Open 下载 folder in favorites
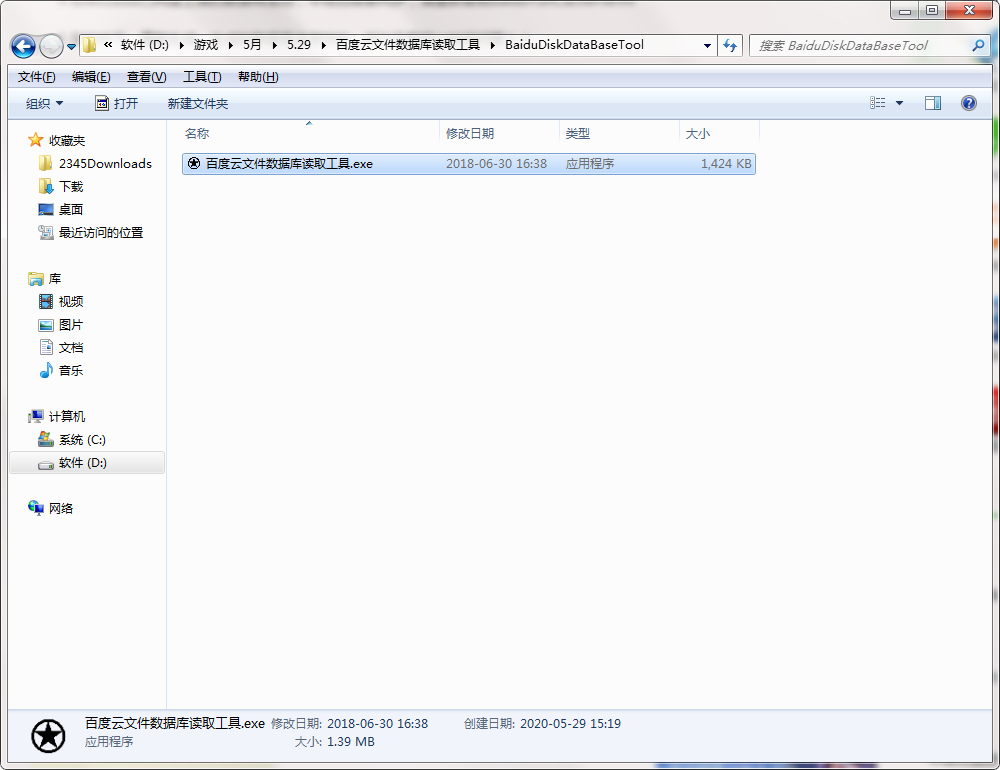This screenshot has width=1000, height=770. click(x=71, y=186)
